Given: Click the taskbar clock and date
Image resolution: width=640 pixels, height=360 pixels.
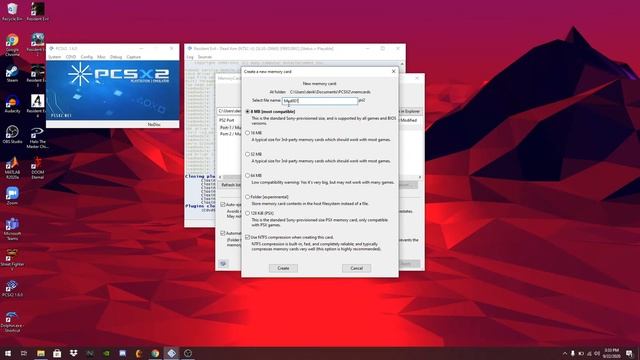Looking at the screenshot, I should click(x=611, y=353).
